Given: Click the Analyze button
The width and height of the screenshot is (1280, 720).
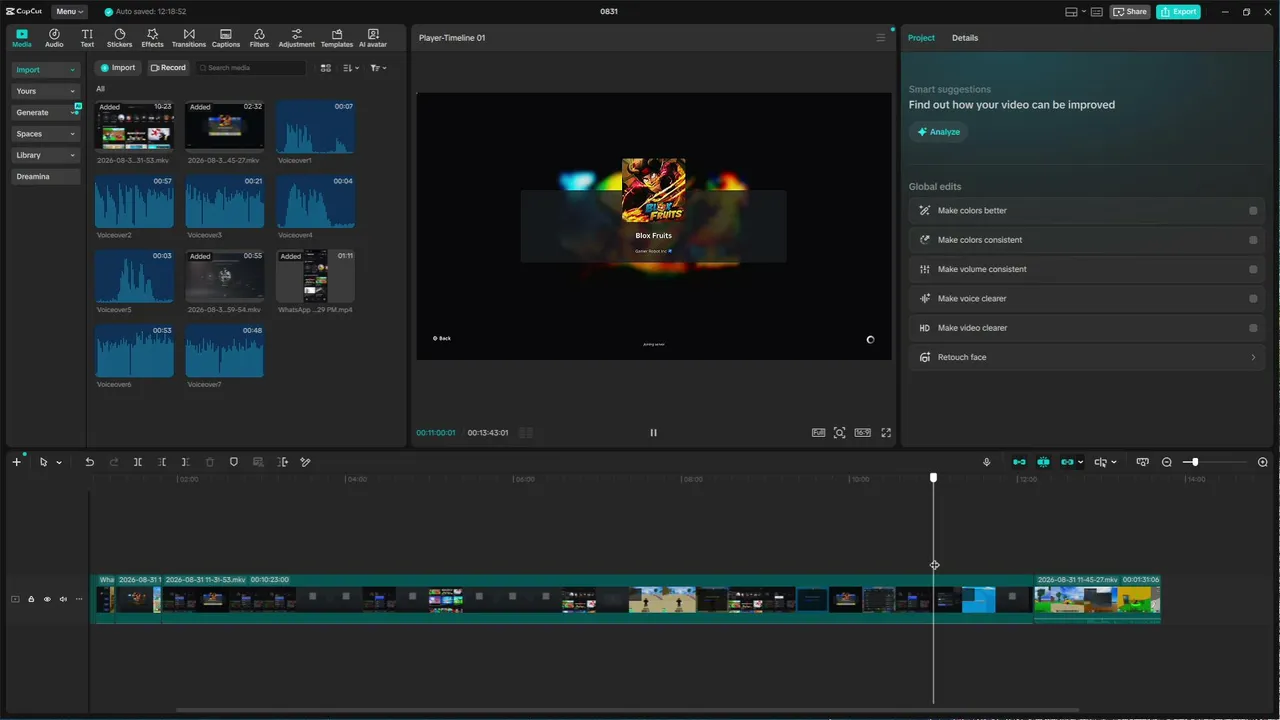Looking at the screenshot, I should [x=938, y=132].
